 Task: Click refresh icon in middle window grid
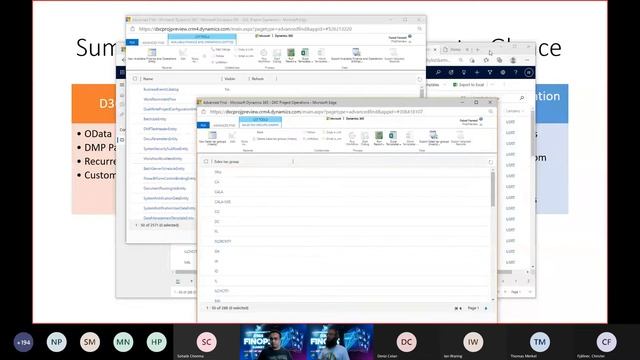(x=420, y=79)
